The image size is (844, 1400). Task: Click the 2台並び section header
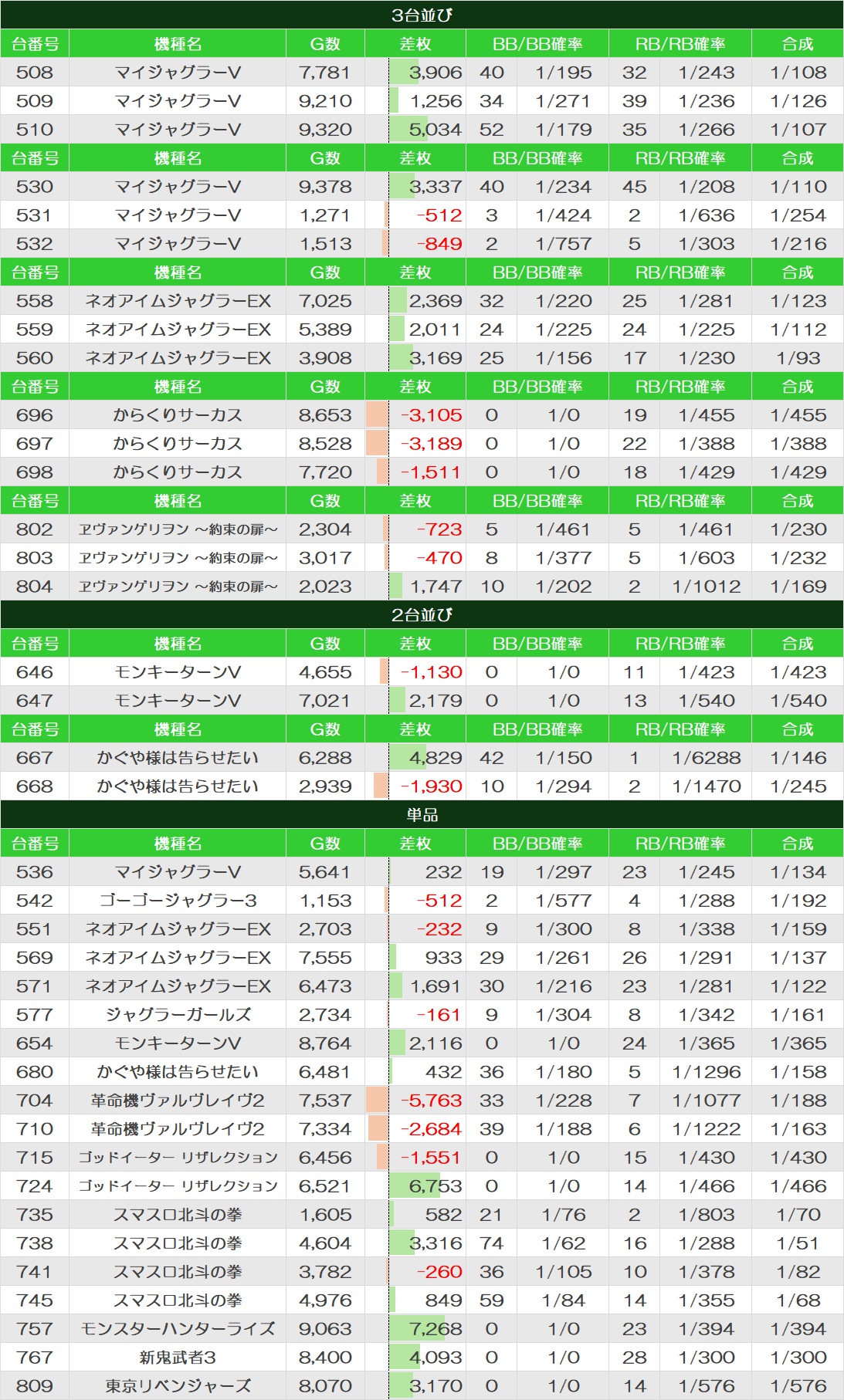click(422, 615)
